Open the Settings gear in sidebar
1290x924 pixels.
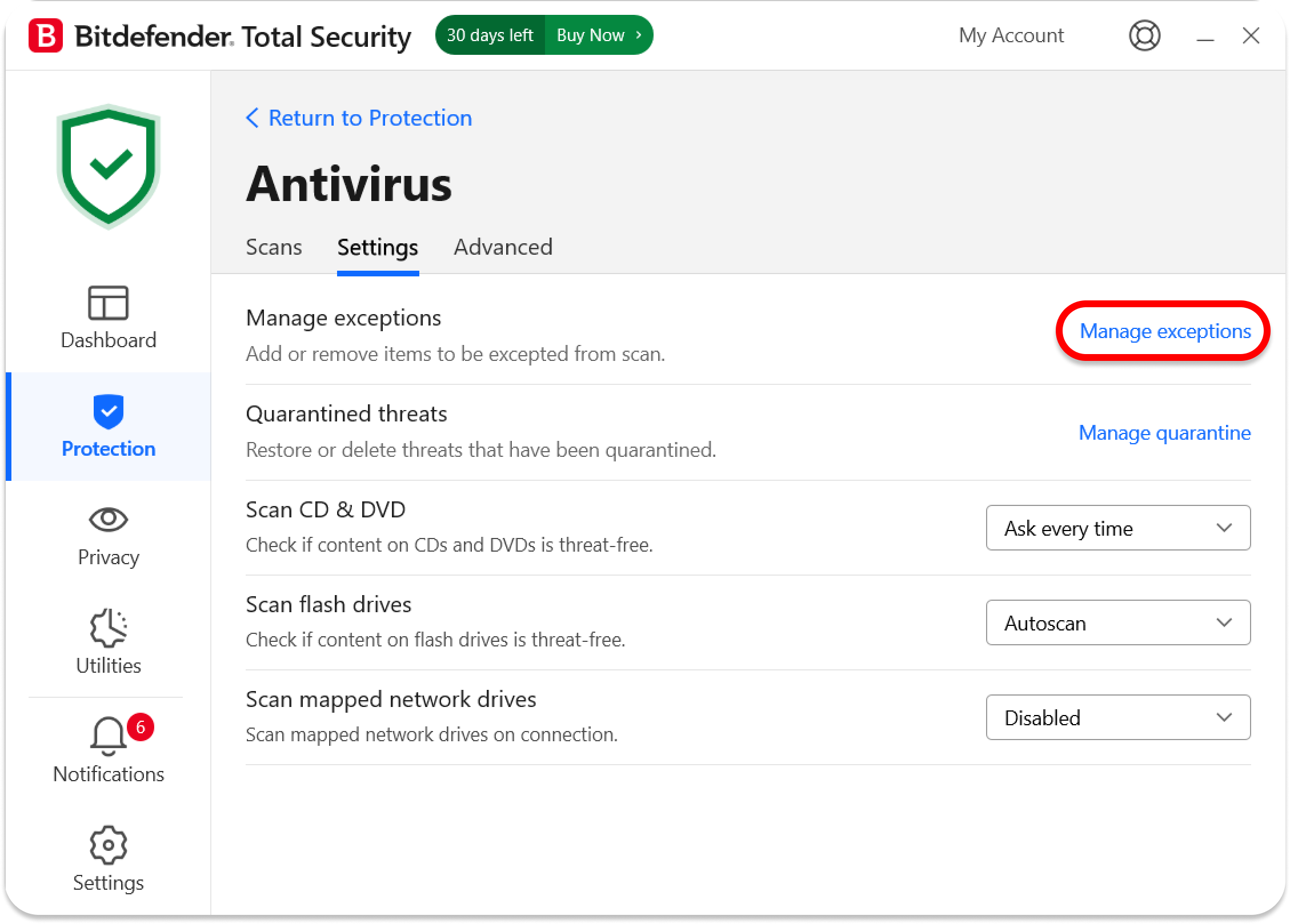pos(108,845)
